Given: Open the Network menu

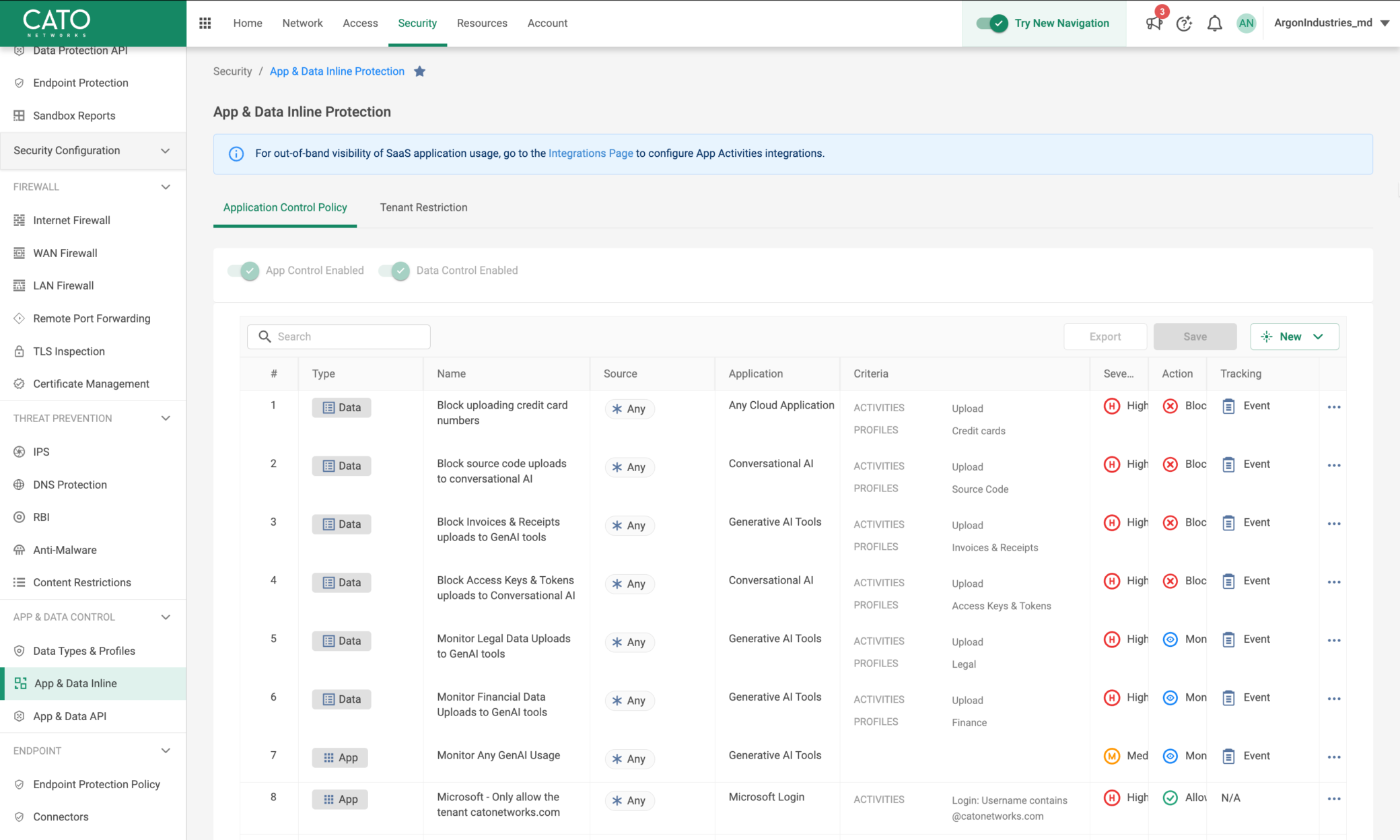Looking at the screenshot, I should point(302,23).
